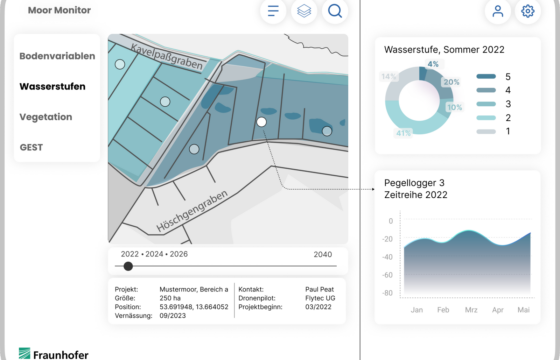This screenshot has width=560, height=360.
Task: Click the timeline slider handle at 2022
Action: coord(128,266)
